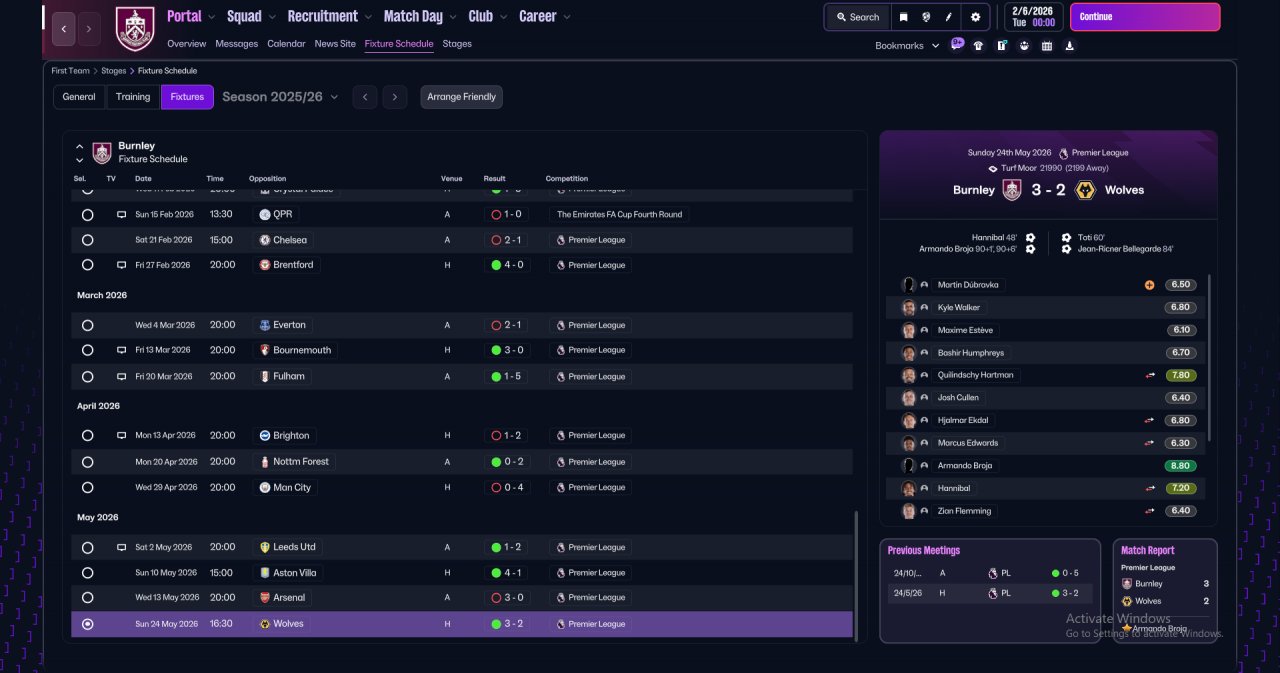
Task: Switch to the Calendar tab
Action: pos(286,44)
